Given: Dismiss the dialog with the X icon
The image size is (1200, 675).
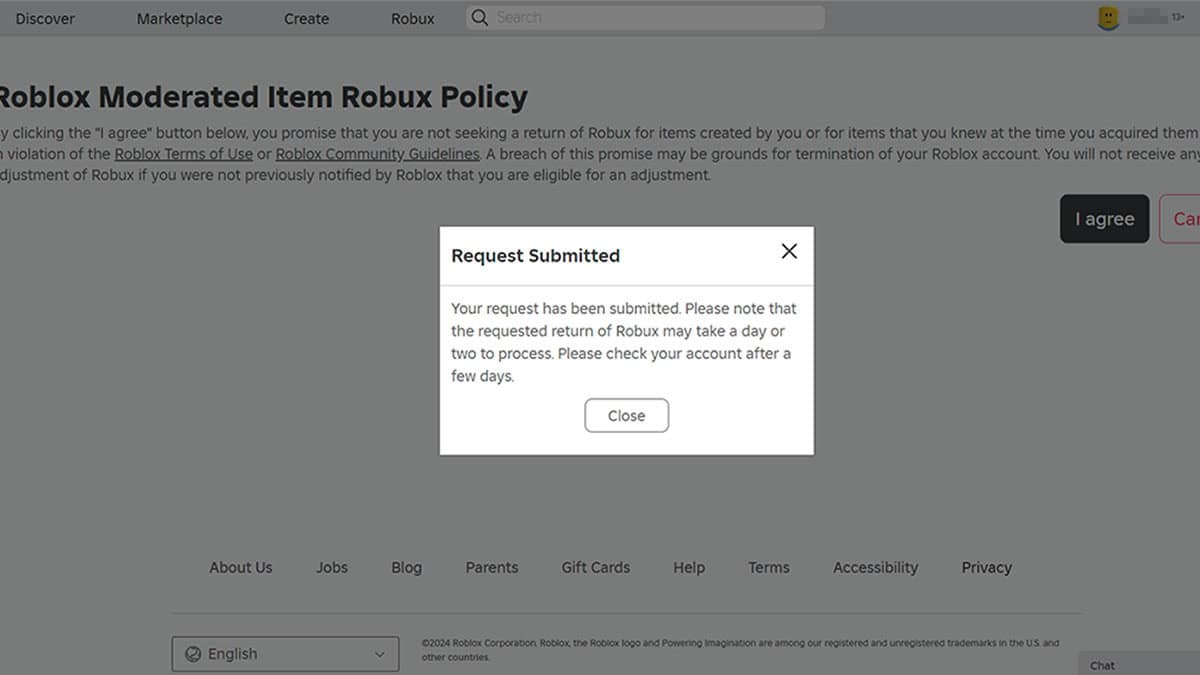Looking at the screenshot, I should click(789, 251).
